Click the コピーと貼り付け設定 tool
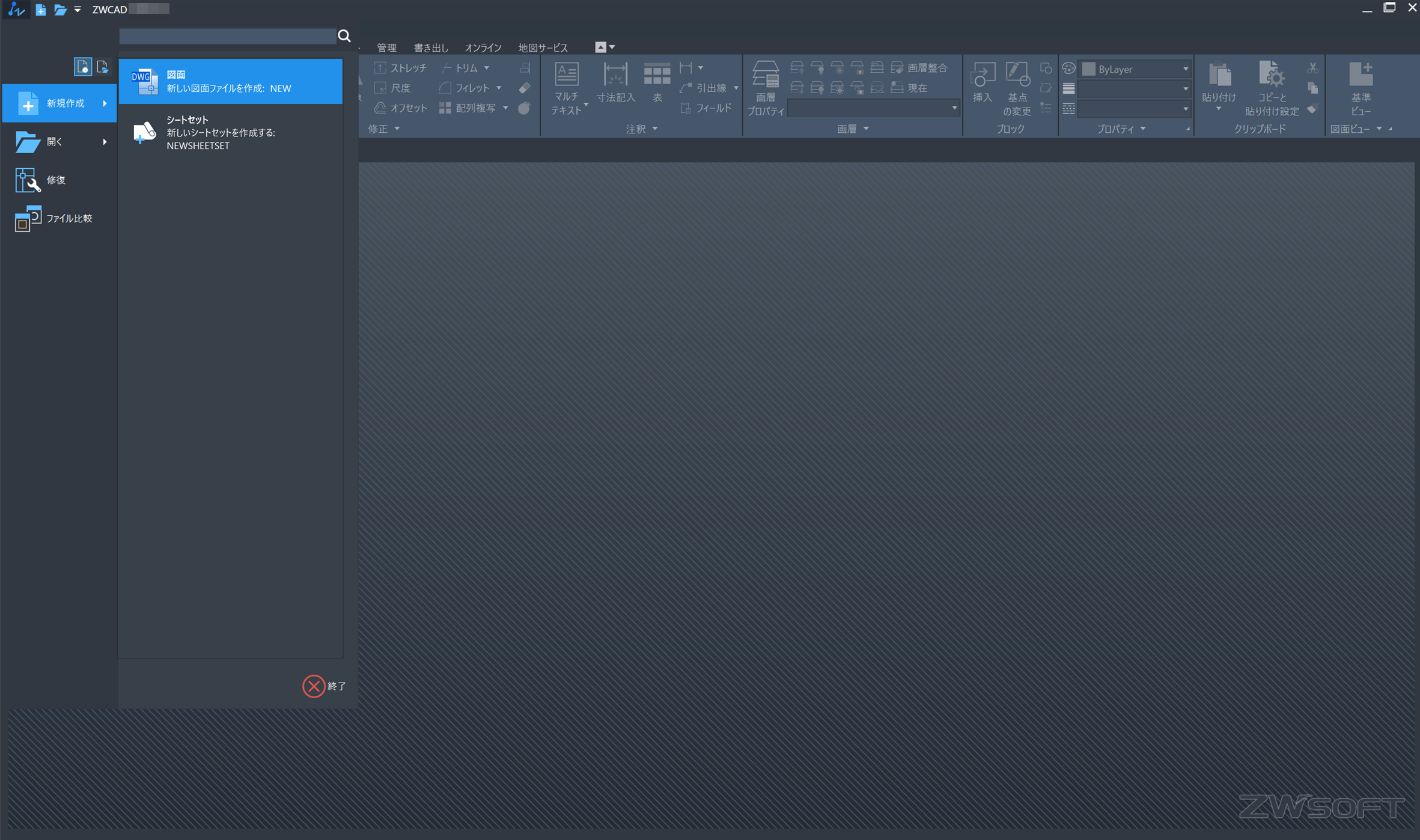The width and height of the screenshot is (1420, 840). click(x=1272, y=88)
